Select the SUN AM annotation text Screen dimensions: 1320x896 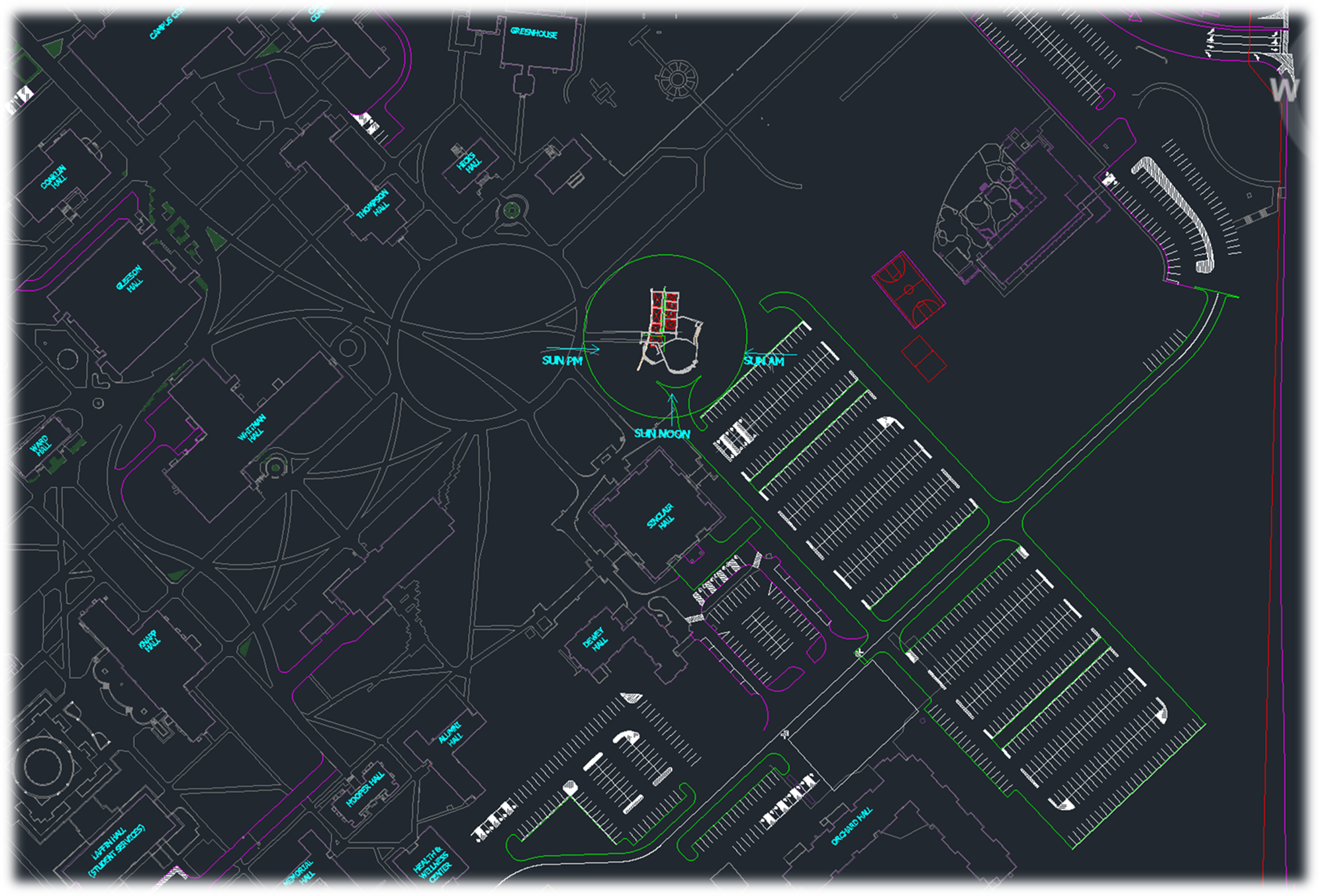(764, 361)
